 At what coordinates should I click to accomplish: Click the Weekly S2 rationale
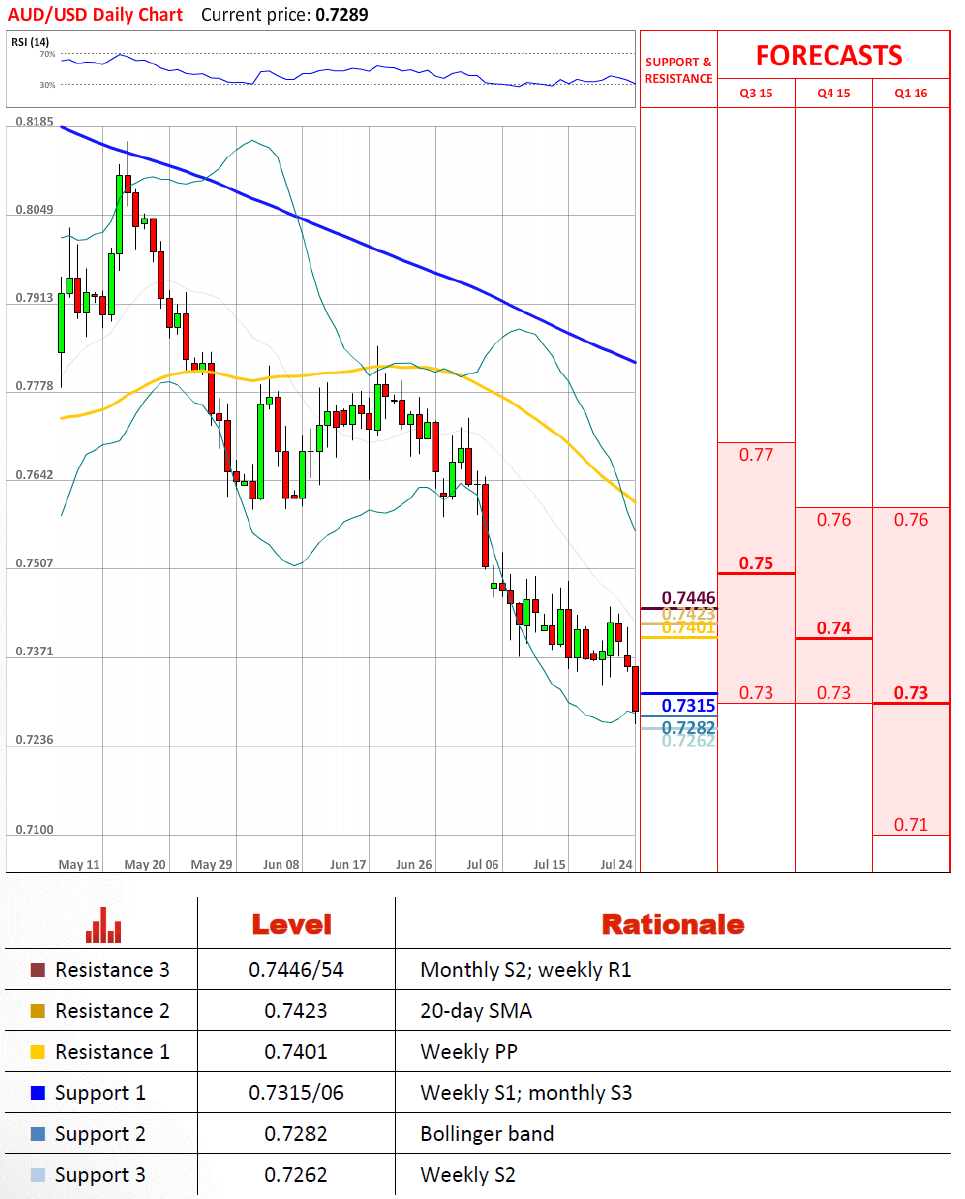tap(468, 1175)
